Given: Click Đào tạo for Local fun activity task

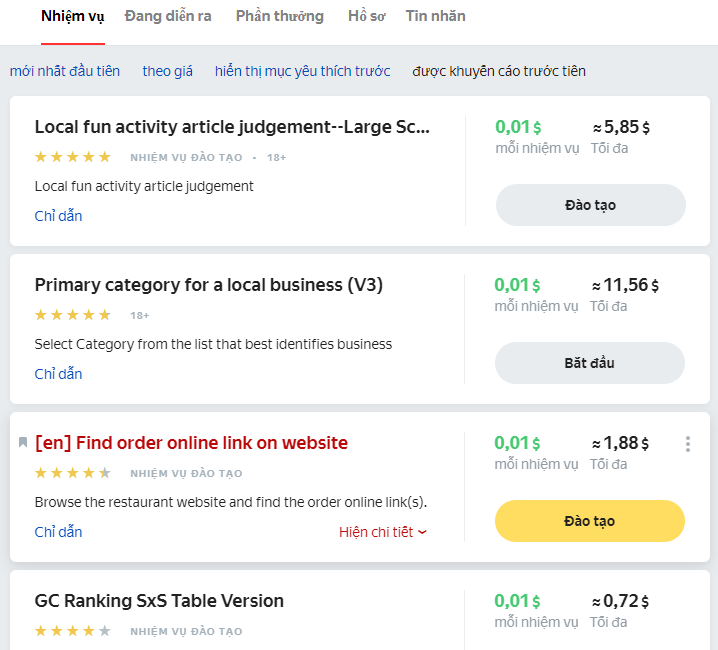Looking at the screenshot, I should click(x=590, y=205).
